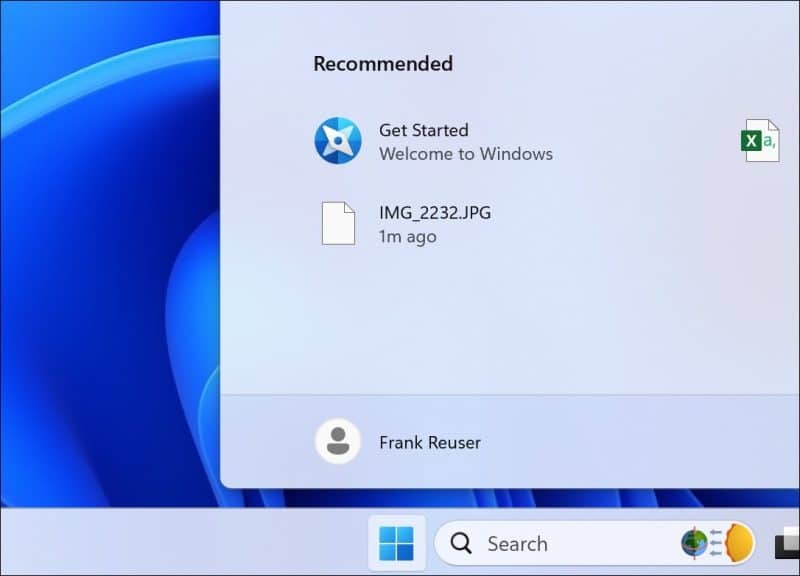Click the Windows Start button on the taskbar
The height and width of the screenshot is (576, 800).
pos(398,542)
